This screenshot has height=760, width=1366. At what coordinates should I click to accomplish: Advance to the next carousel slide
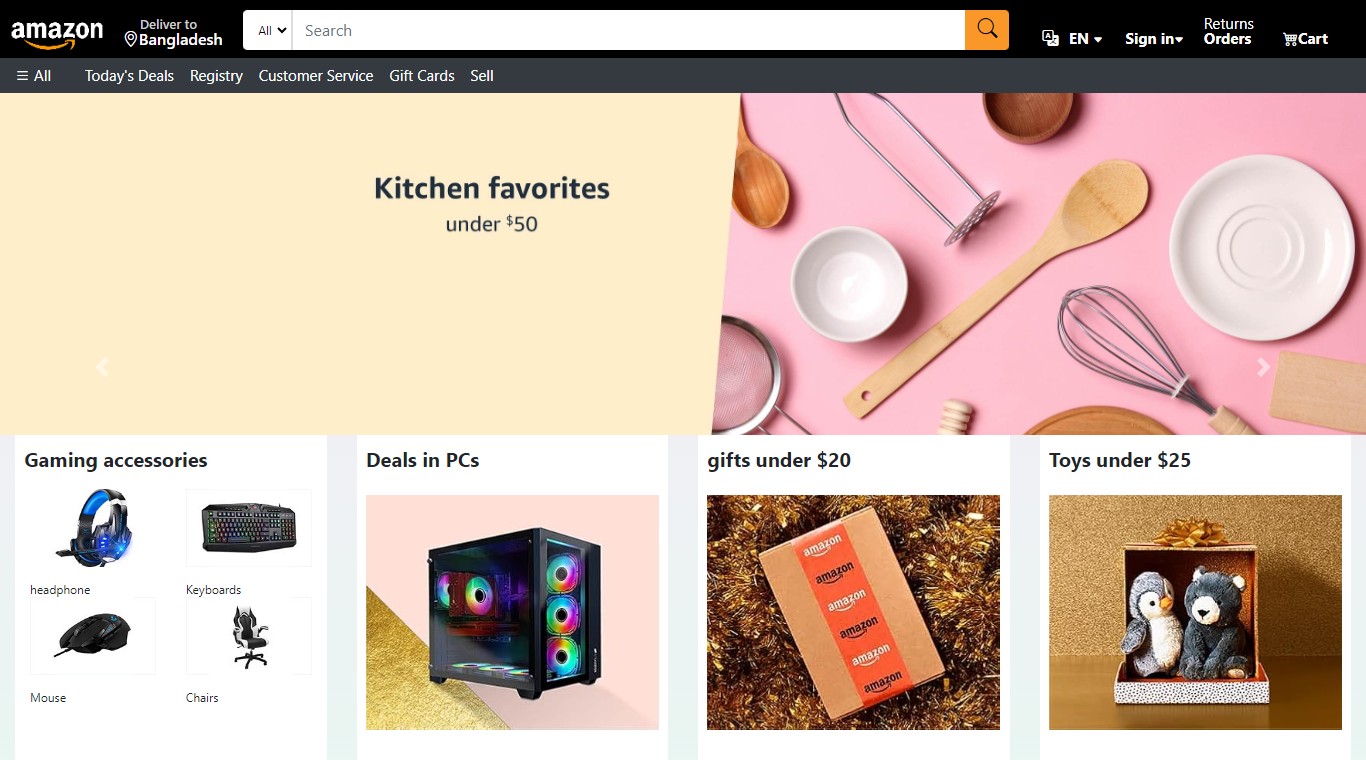coord(1263,367)
